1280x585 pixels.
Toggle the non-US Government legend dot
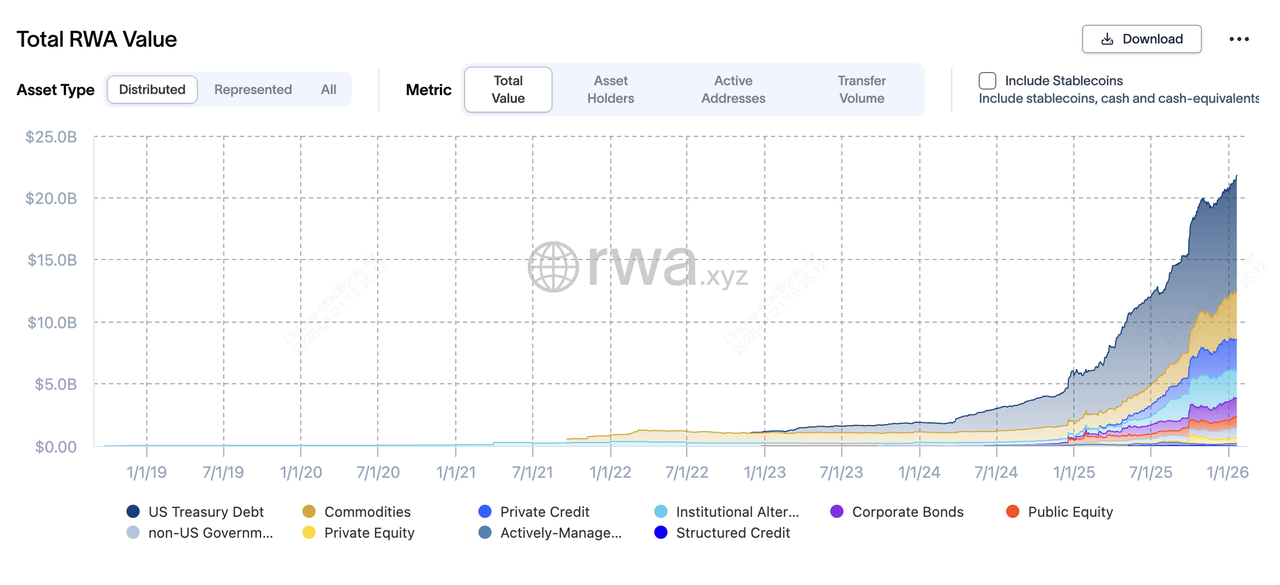point(133,533)
